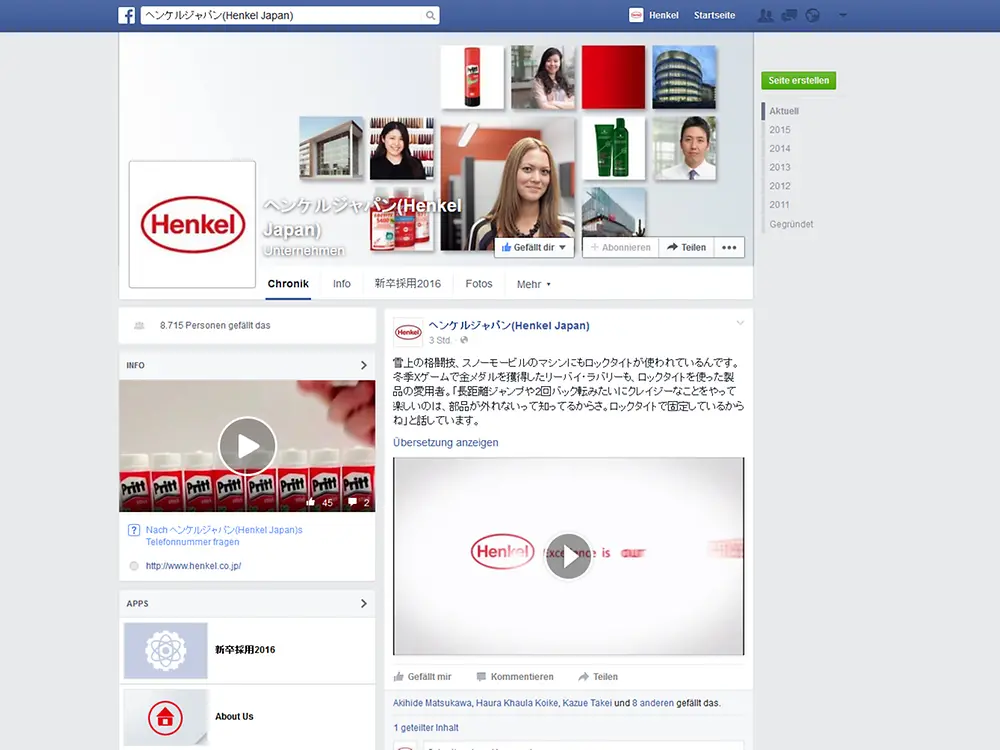Open Startseite in top bar
Viewport: 1000px width, 750px height.
point(714,15)
